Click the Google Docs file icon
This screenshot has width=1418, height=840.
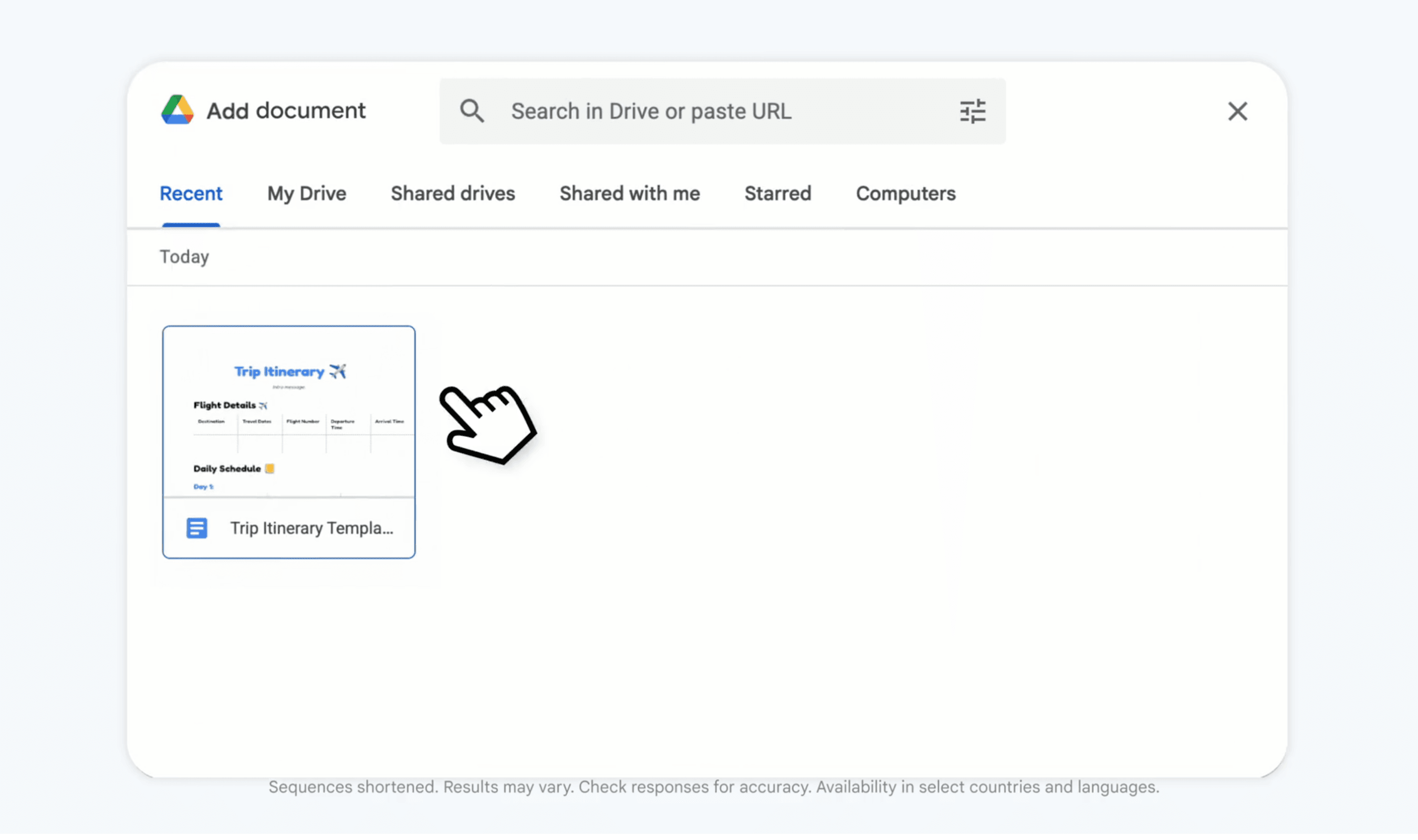pyautogui.click(x=196, y=528)
